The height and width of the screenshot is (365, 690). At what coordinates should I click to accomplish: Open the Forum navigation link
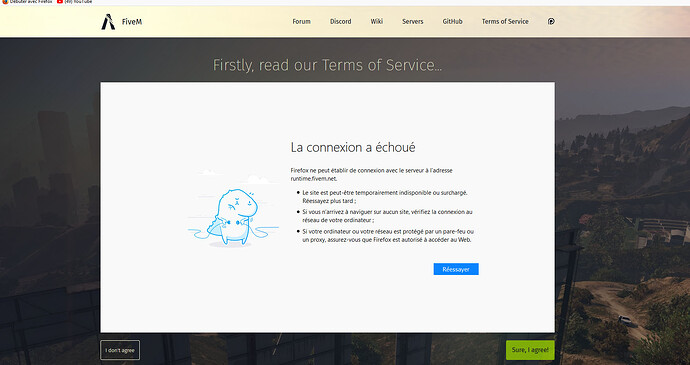301,22
